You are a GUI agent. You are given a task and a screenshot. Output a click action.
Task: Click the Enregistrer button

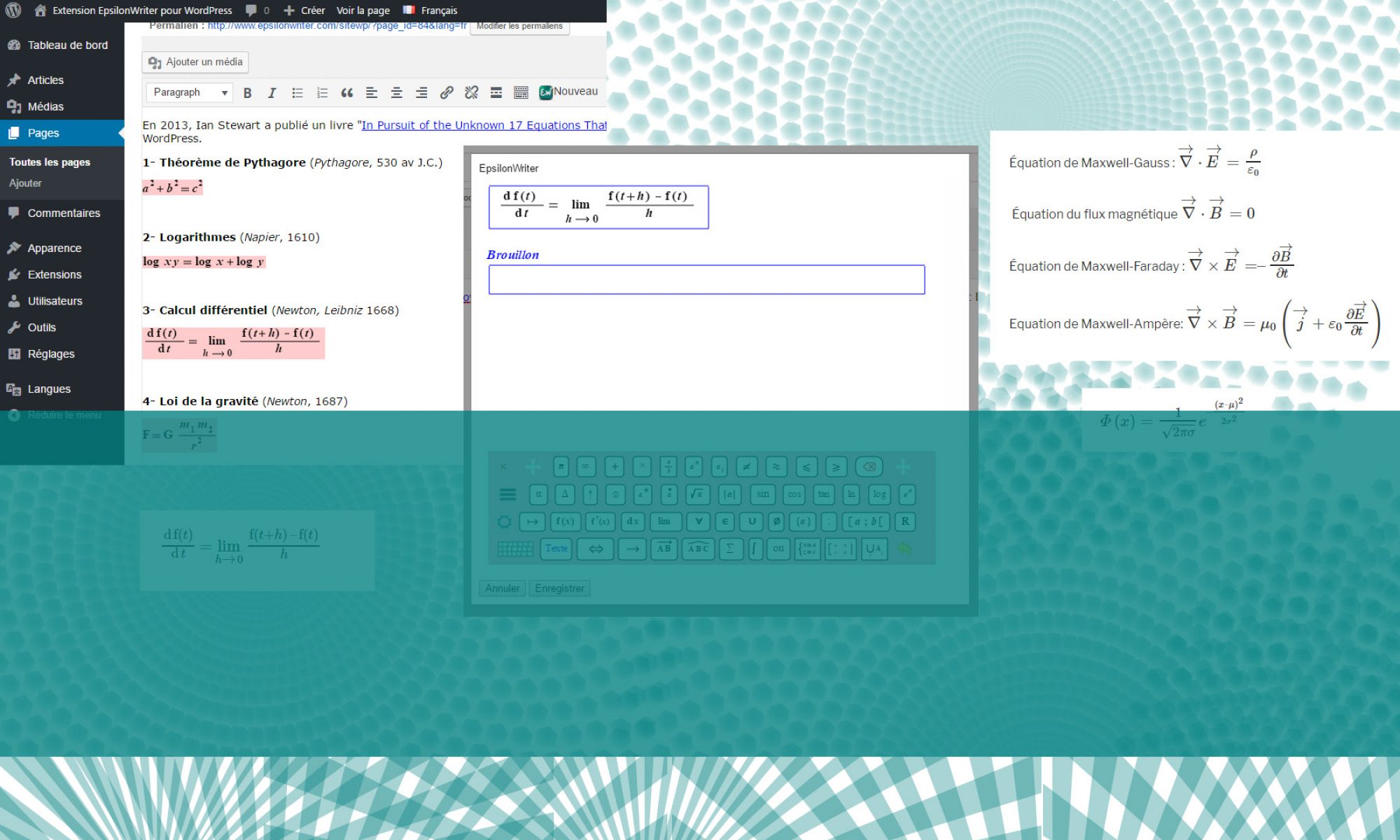tap(559, 589)
